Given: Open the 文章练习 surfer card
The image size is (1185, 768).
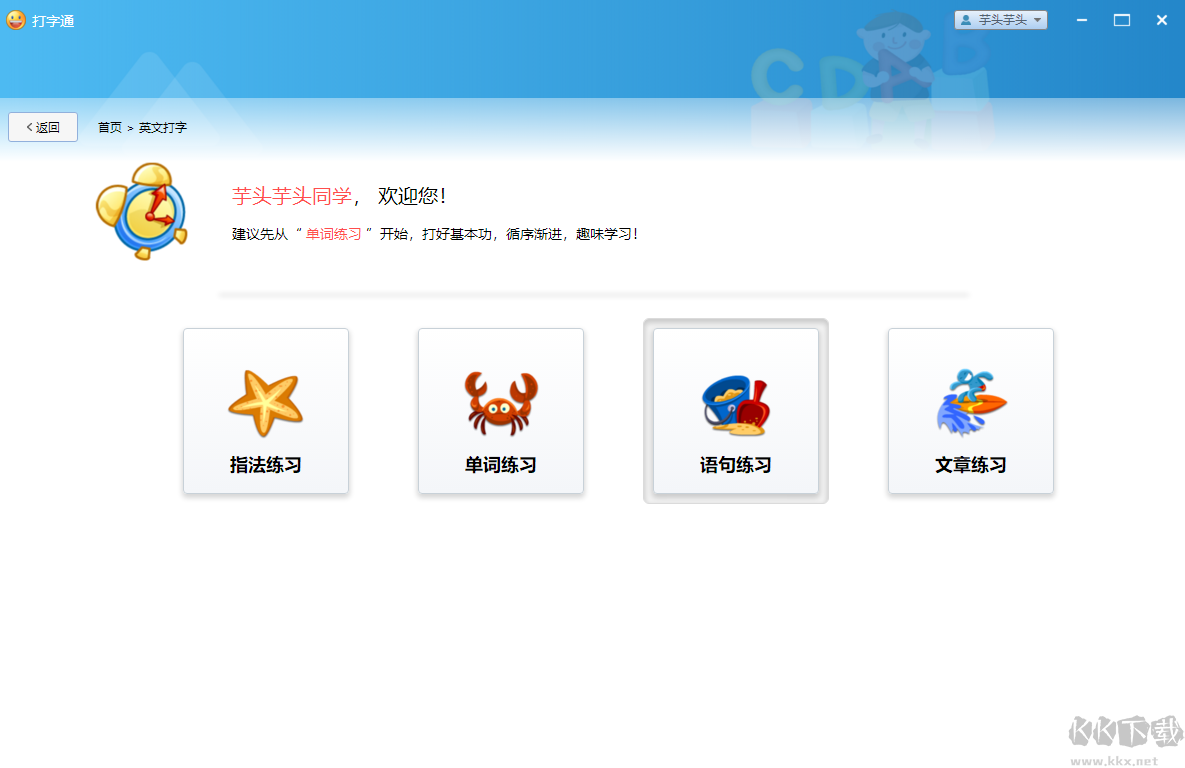Looking at the screenshot, I should click(x=970, y=410).
